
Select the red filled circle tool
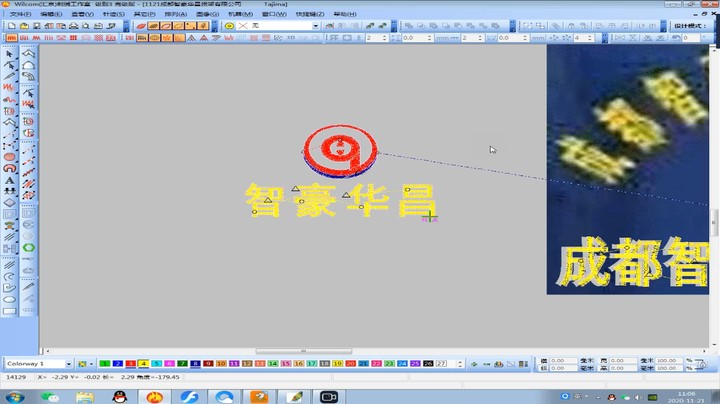click(x=9, y=157)
